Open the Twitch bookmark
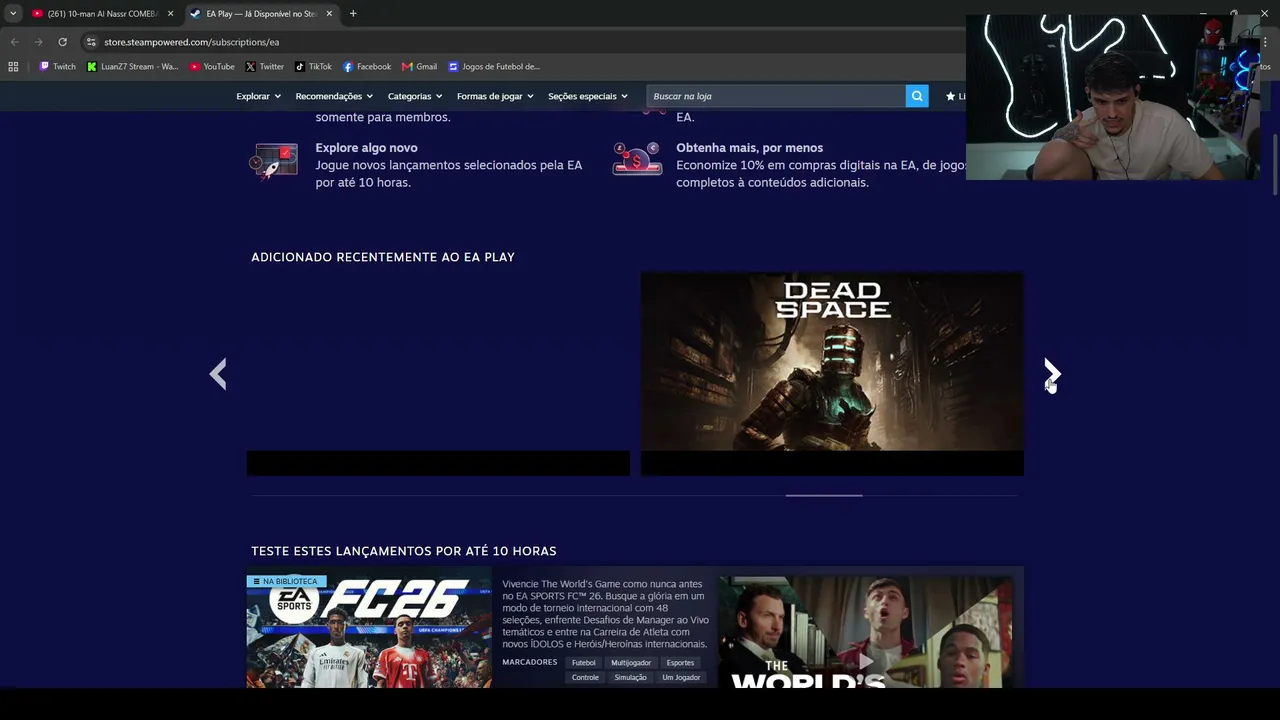1280x720 pixels. click(x=57, y=67)
